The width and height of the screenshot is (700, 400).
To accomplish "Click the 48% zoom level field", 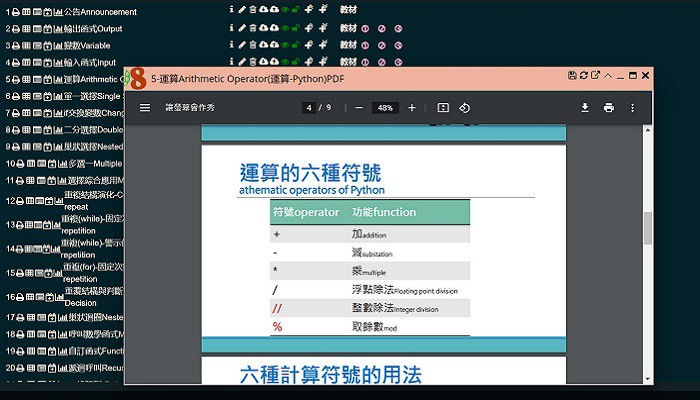I will (x=385, y=108).
